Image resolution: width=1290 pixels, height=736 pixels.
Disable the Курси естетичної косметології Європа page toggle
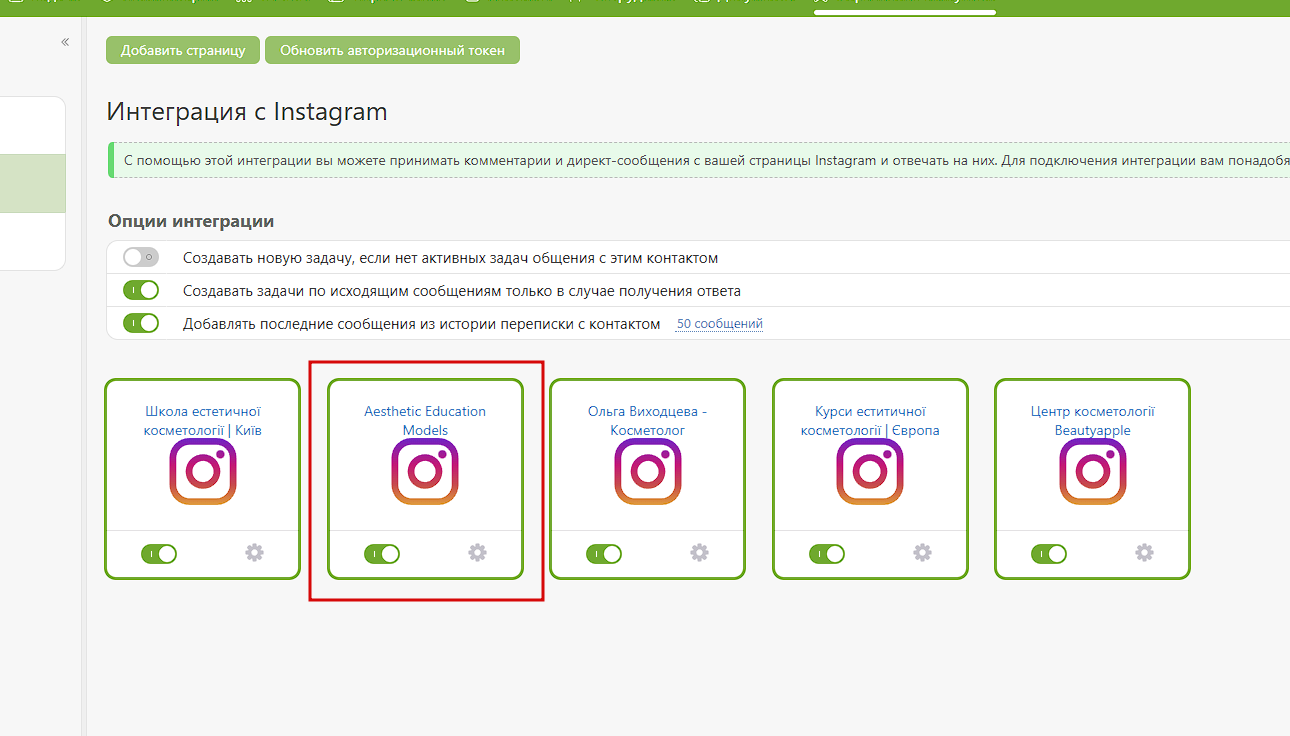pyautogui.click(x=827, y=554)
